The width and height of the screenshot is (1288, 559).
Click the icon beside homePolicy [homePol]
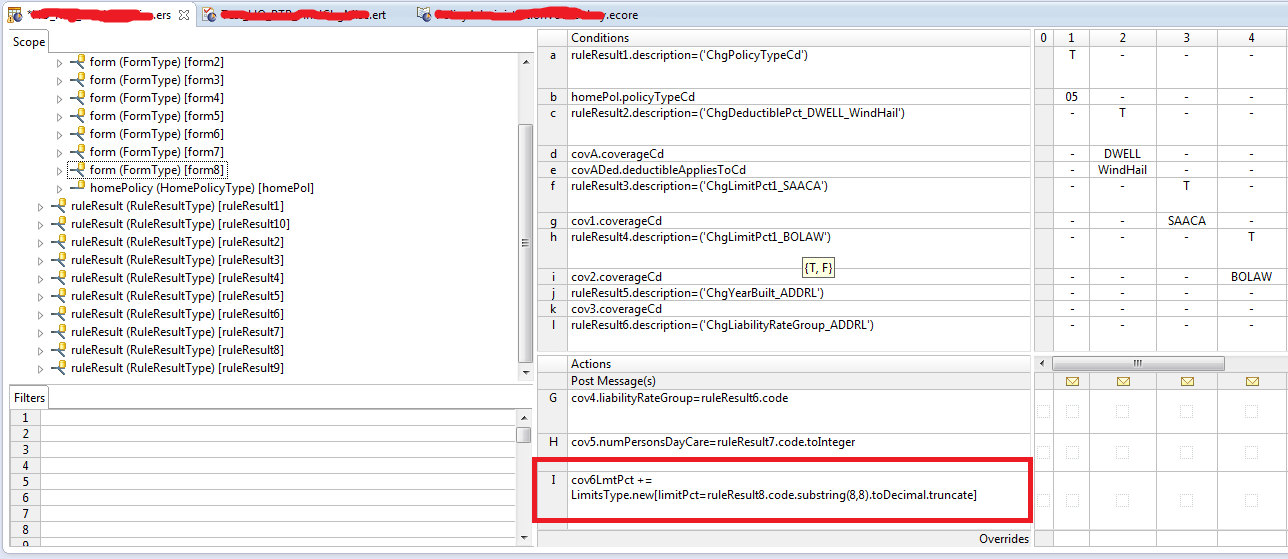77,188
